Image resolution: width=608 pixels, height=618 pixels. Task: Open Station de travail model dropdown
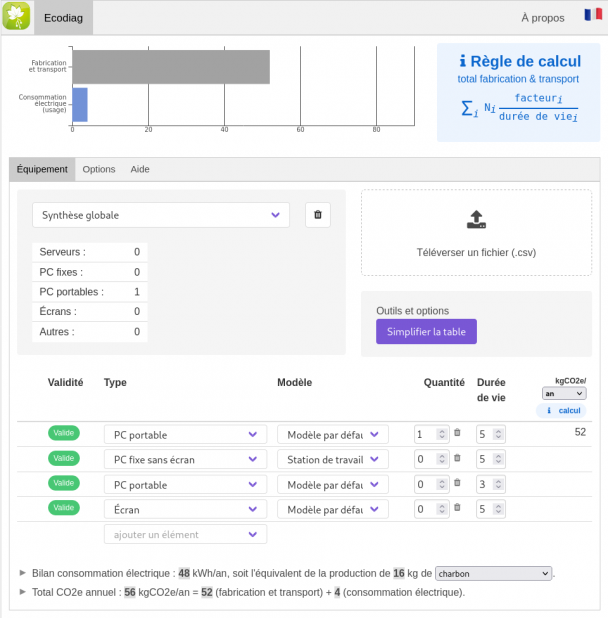pos(332,460)
